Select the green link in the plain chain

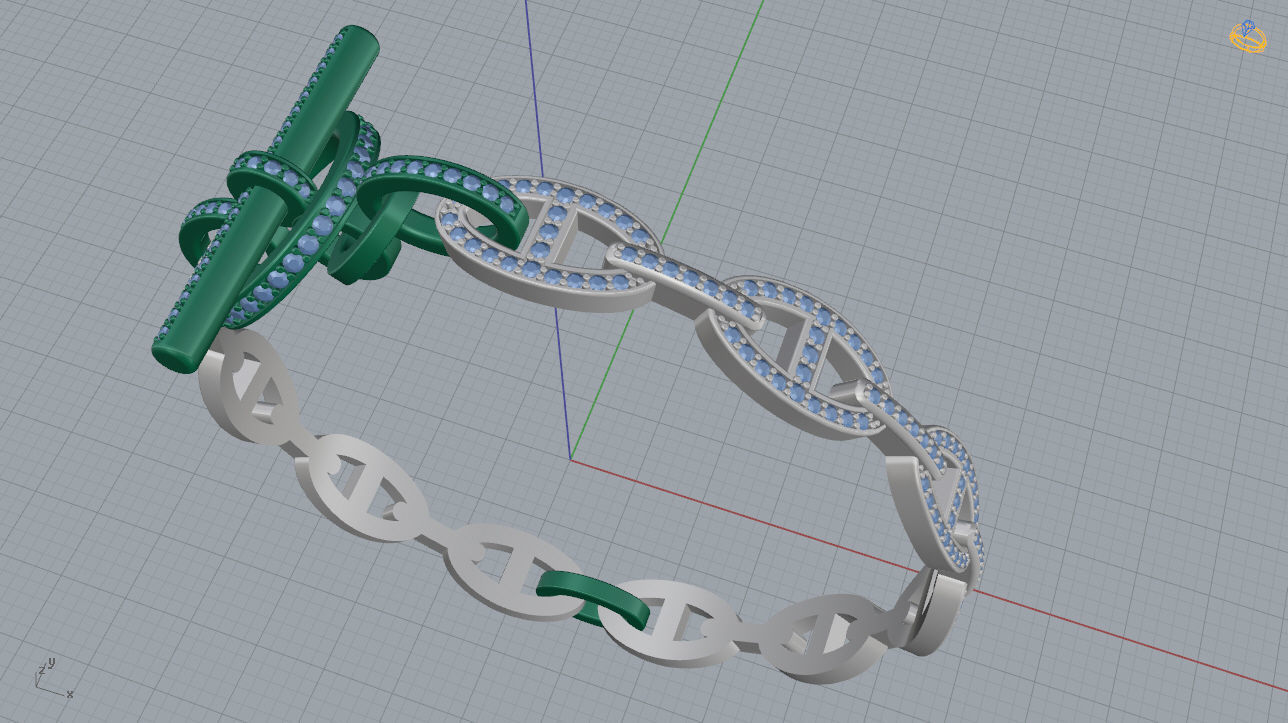coord(594,598)
